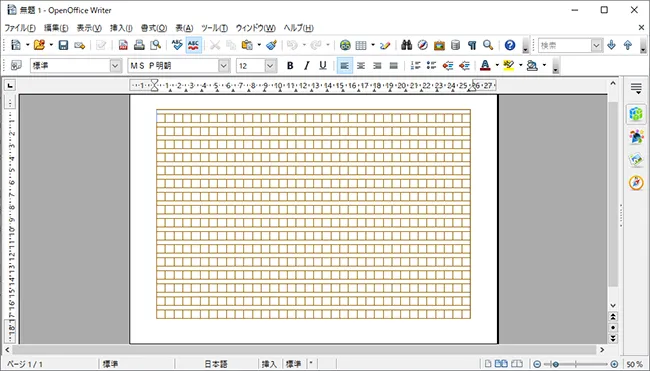Click the Paste clipboard icon
Image resolution: width=650 pixels, height=371 pixels.
point(247,45)
